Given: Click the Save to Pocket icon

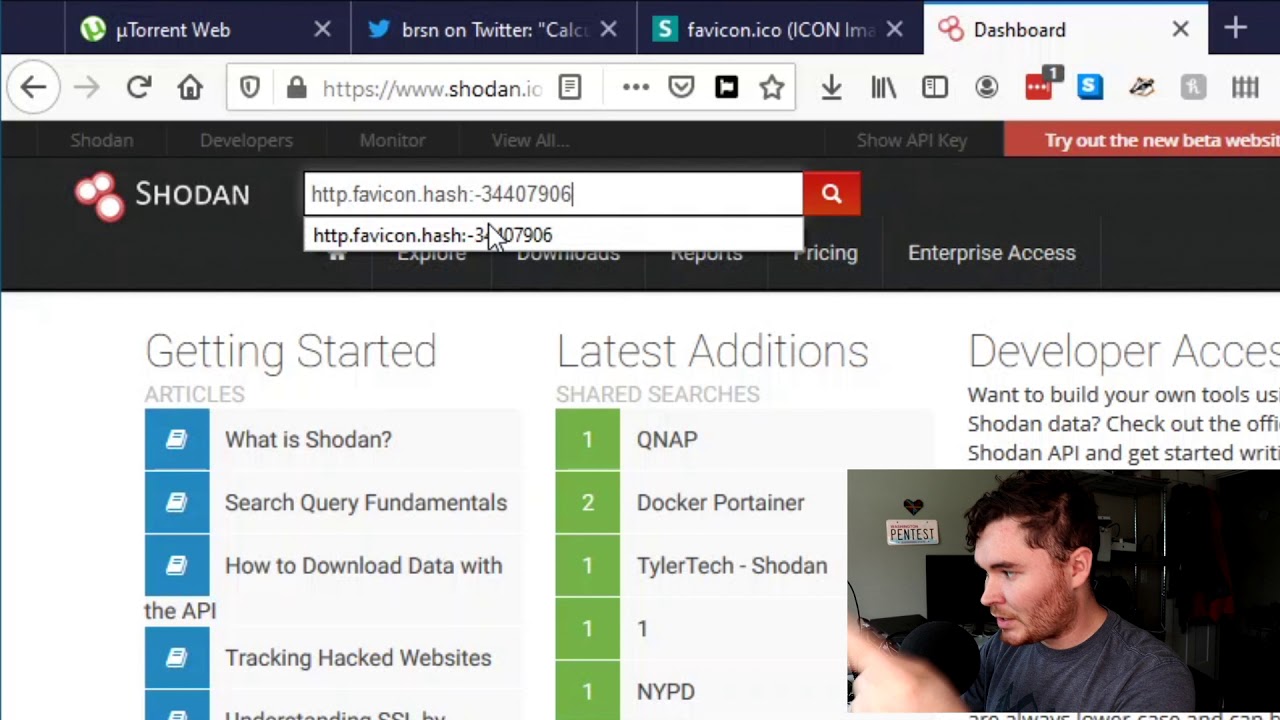Looking at the screenshot, I should (x=681, y=88).
